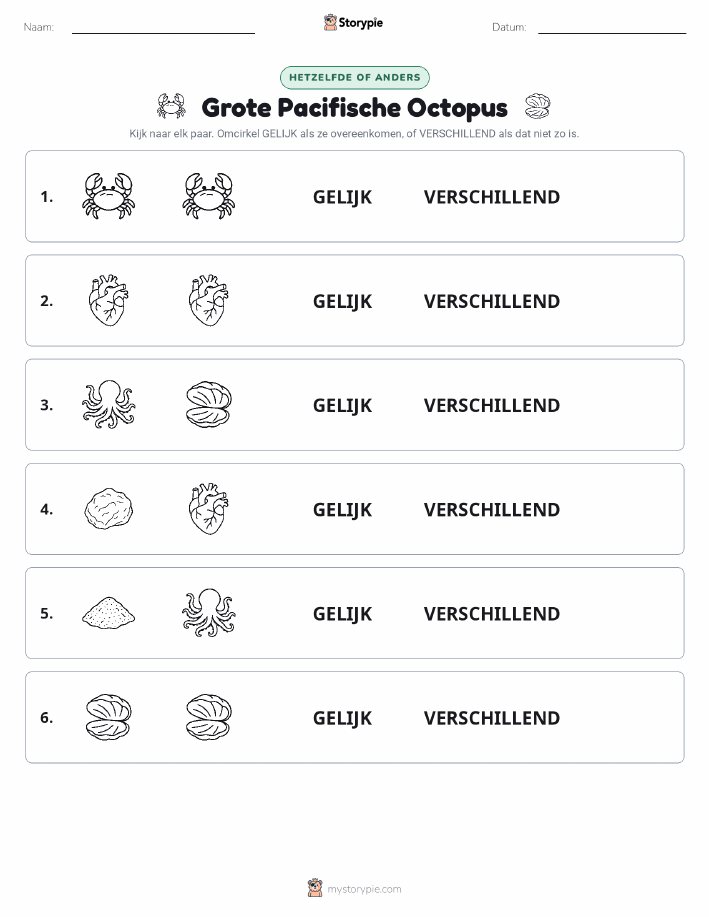Select the octopus image in row 3
This screenshot has height=917, width=709.
[x=109, y=404]
